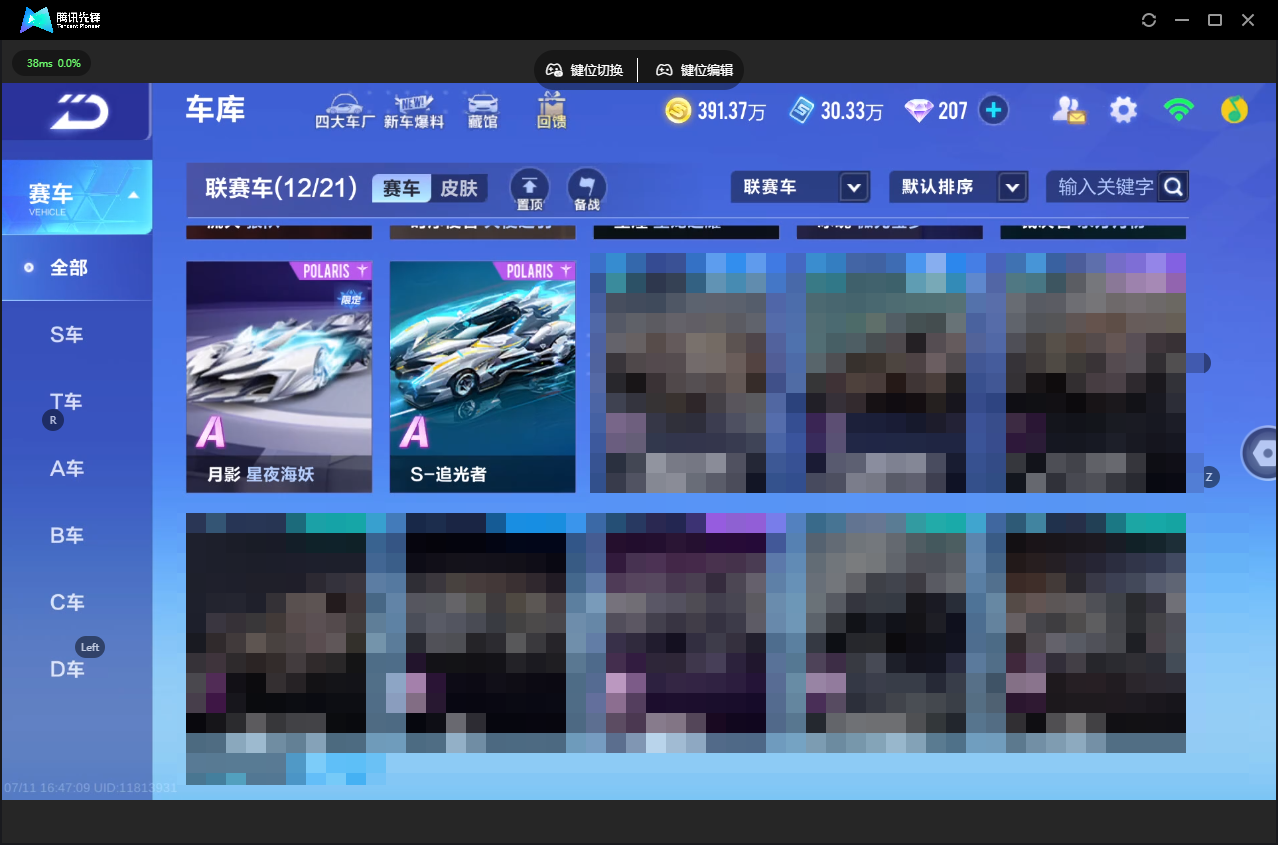This screenshot has height=845, width=1278.
Task: Select the S-追光者 car card
Action: click(482, 377)
